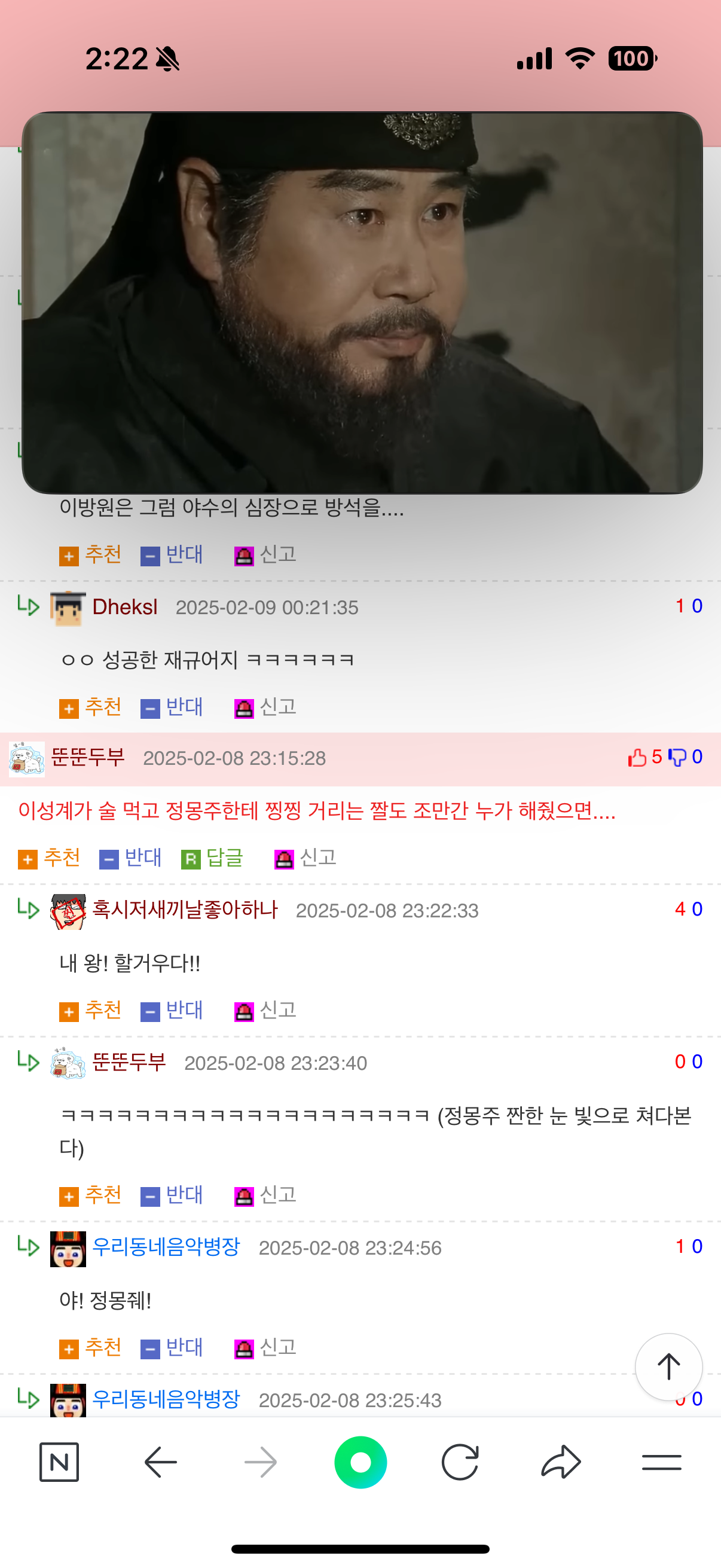Tap 답글 to reply to 뚠뚠두부
Image resolution: width=721 pixels, height=1568 pixels.
coord(212,858)
